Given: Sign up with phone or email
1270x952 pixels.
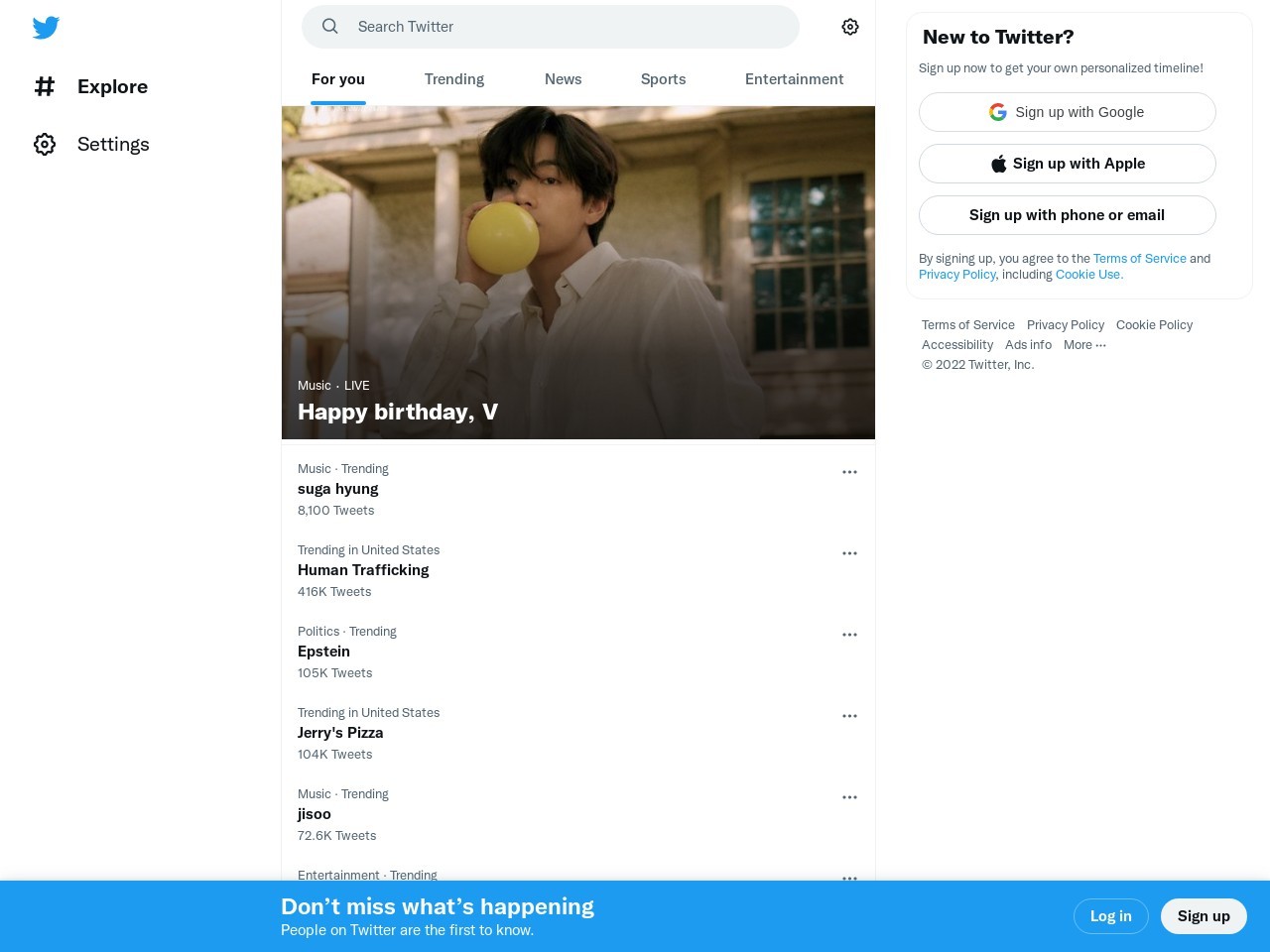Looking at the screenshot, I should pyautogui.click(x=1068, y=215).
